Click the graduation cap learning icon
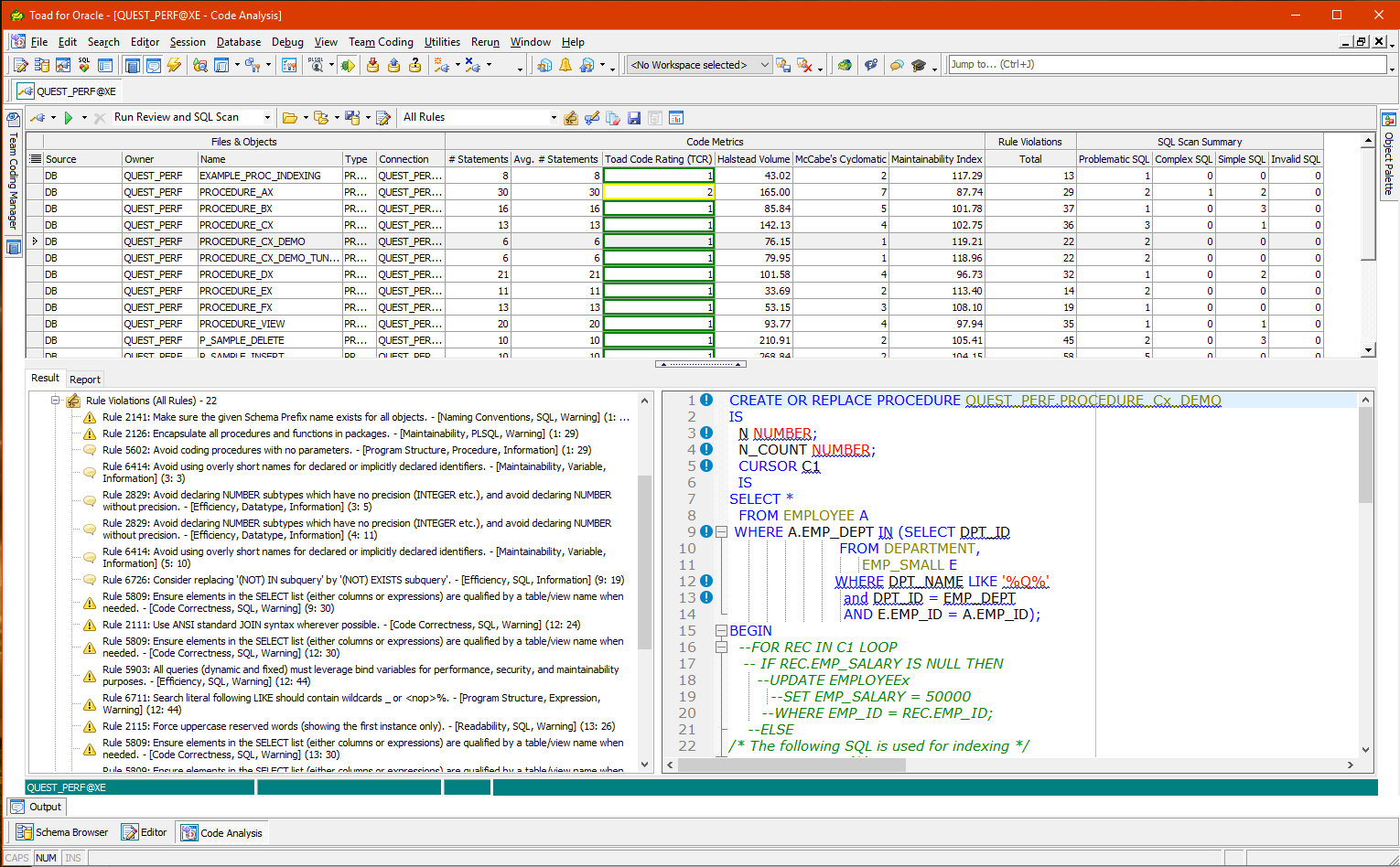 coord(918,65)
